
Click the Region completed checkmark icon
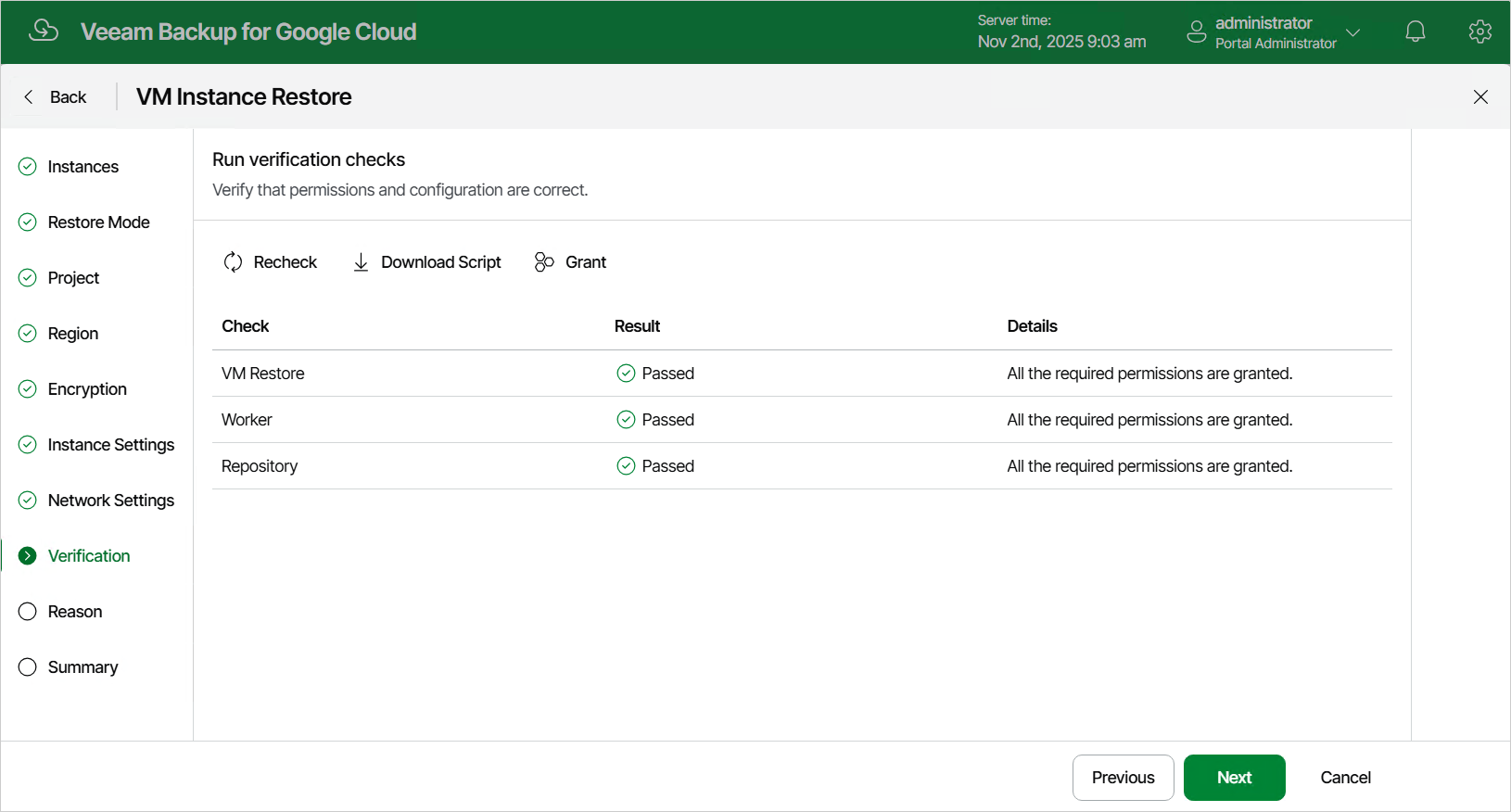pyautogui.click(x=28, y=333)
